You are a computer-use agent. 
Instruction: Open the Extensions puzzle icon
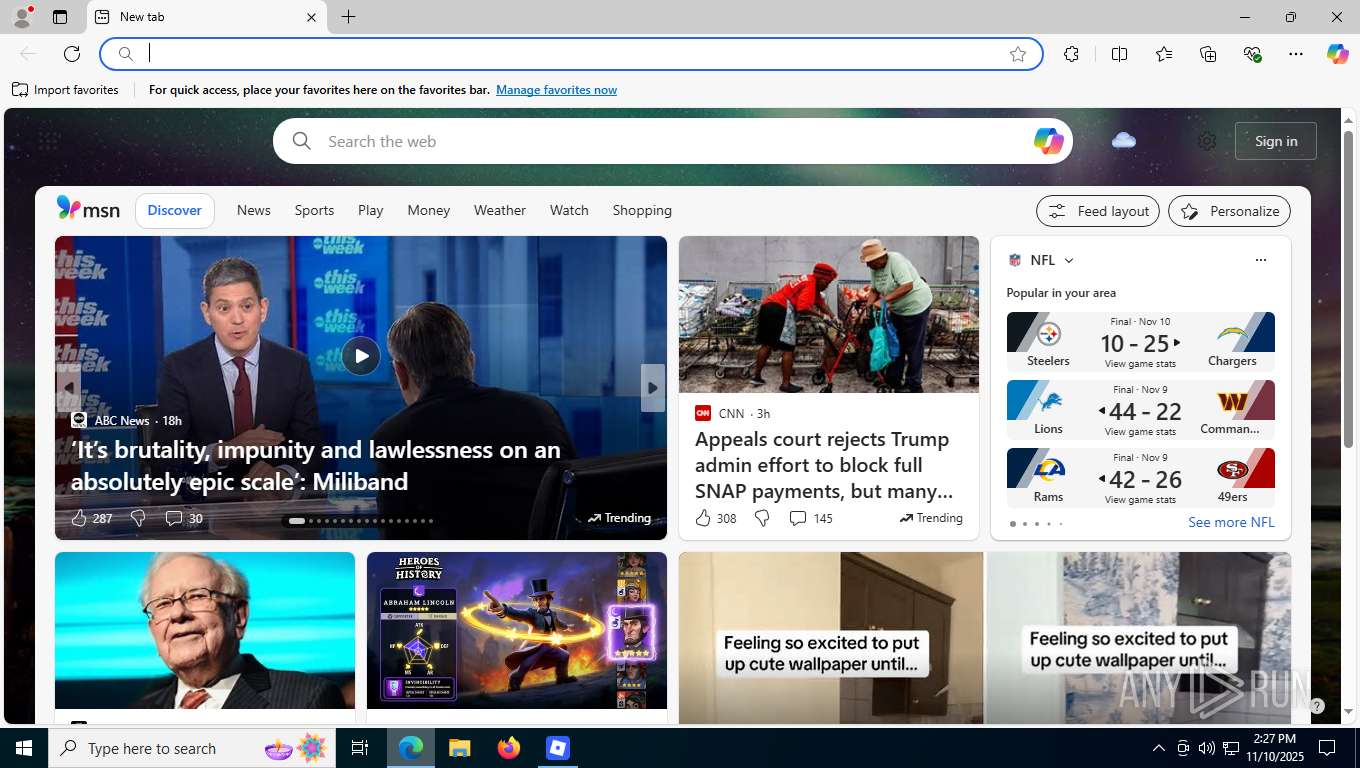click(1071, 54)
